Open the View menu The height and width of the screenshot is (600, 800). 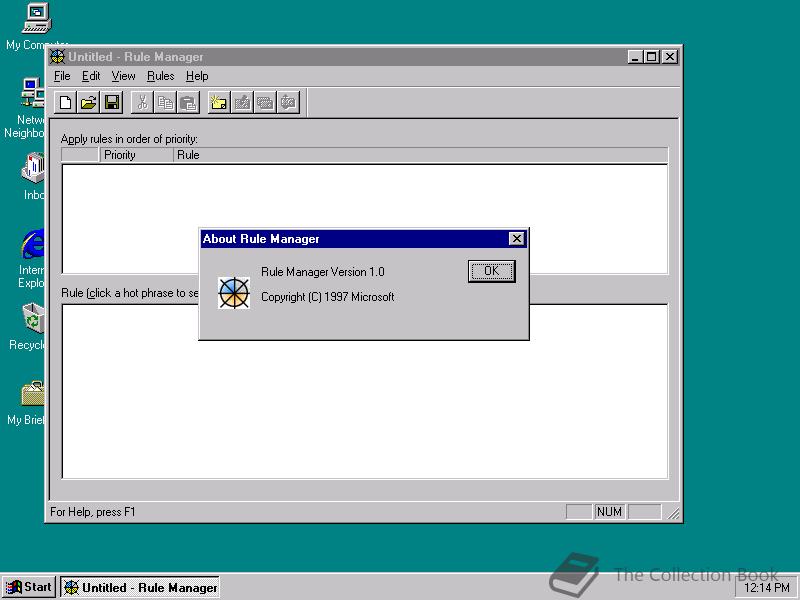pos(123,75)
